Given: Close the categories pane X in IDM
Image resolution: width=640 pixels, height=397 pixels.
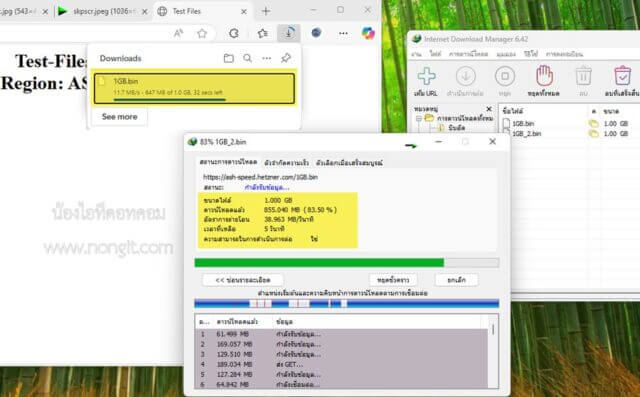Looking at the screenshot, I should 489,109.
